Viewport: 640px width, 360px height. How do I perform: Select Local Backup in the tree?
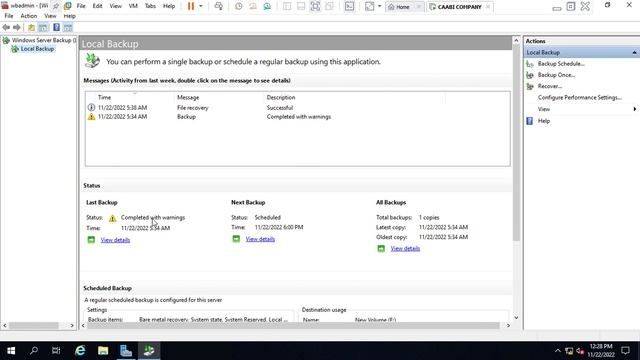[x=37, y=49]
